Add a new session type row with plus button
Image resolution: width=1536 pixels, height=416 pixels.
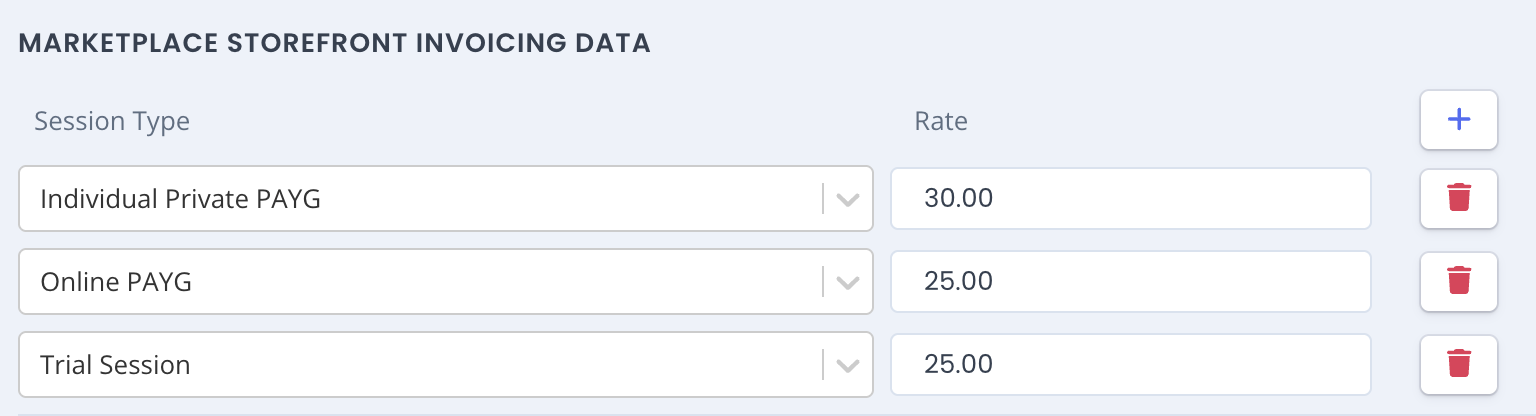pyautogui.click(x=1459, y=120)
